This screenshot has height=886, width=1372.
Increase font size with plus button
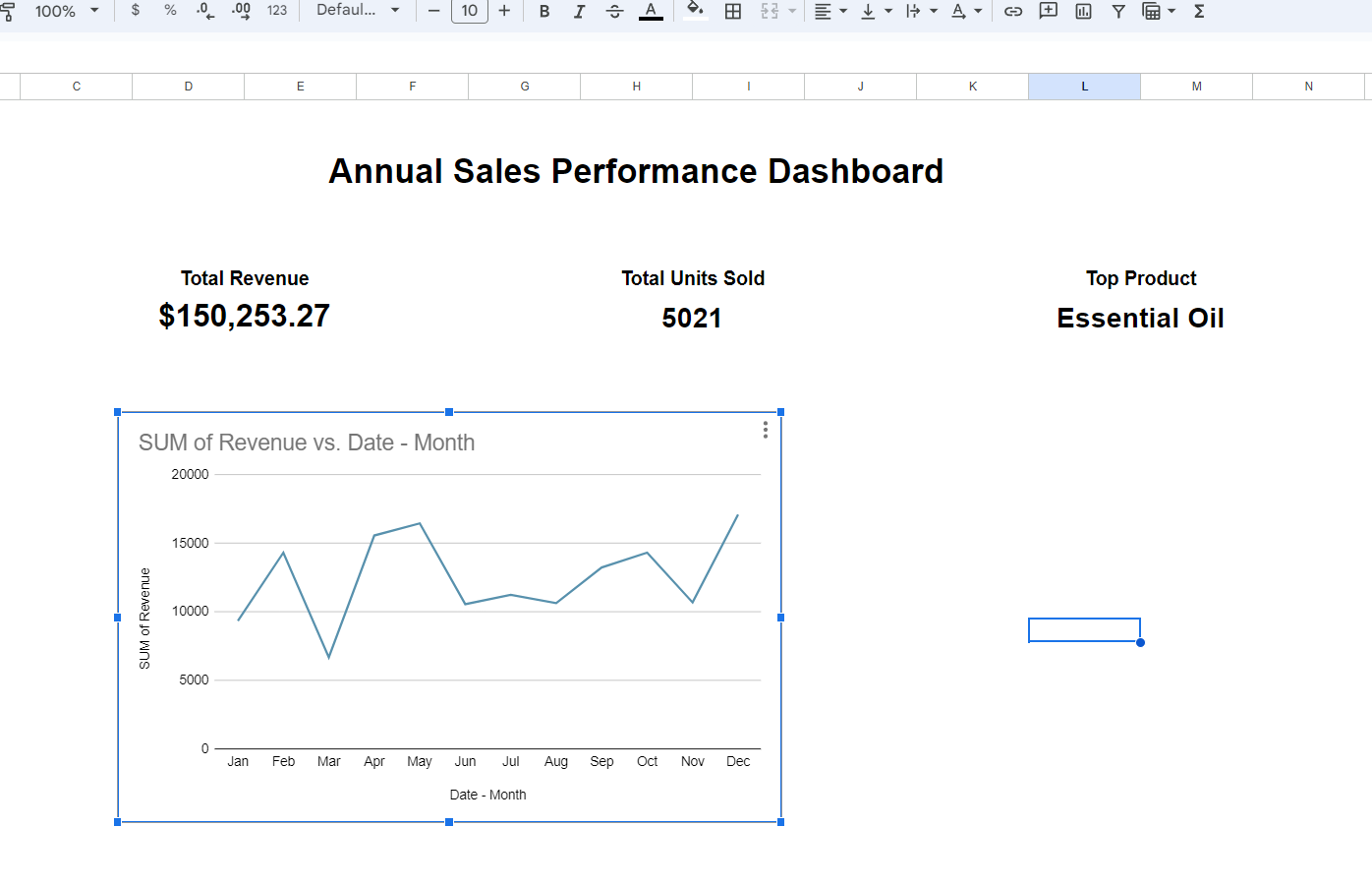(504, 11)
